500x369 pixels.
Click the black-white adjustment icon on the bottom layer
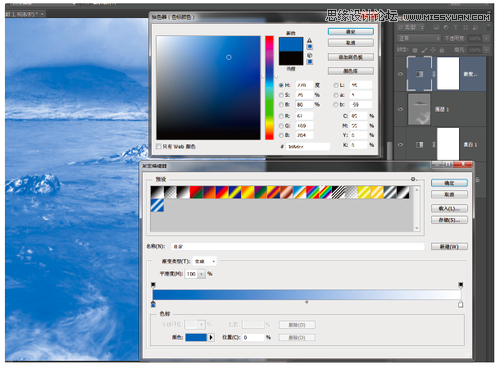pos(420,145)
